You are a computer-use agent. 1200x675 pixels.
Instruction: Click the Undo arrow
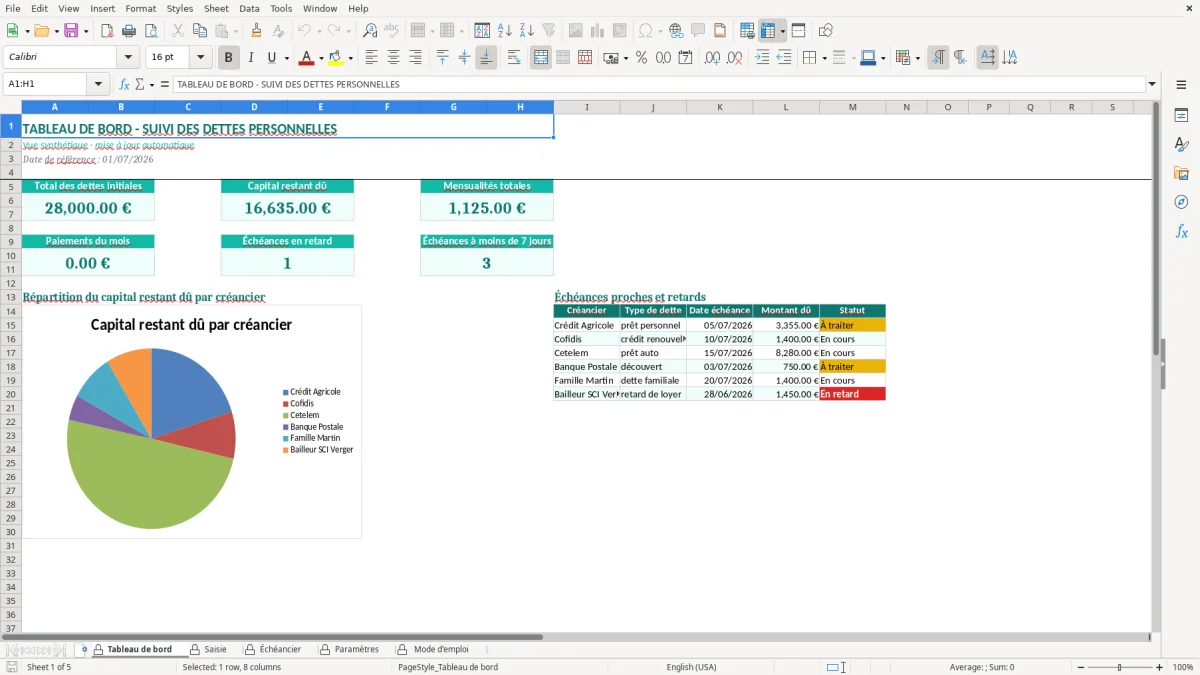click(x=303, y=31)
